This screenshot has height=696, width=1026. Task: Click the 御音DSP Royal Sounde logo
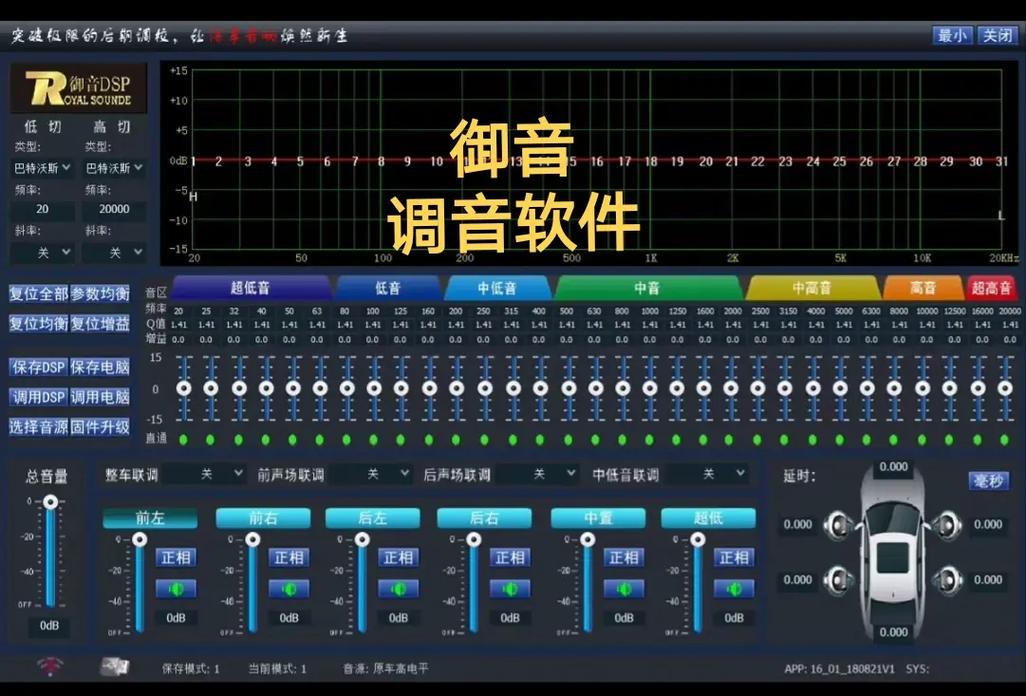click(78, 88)
